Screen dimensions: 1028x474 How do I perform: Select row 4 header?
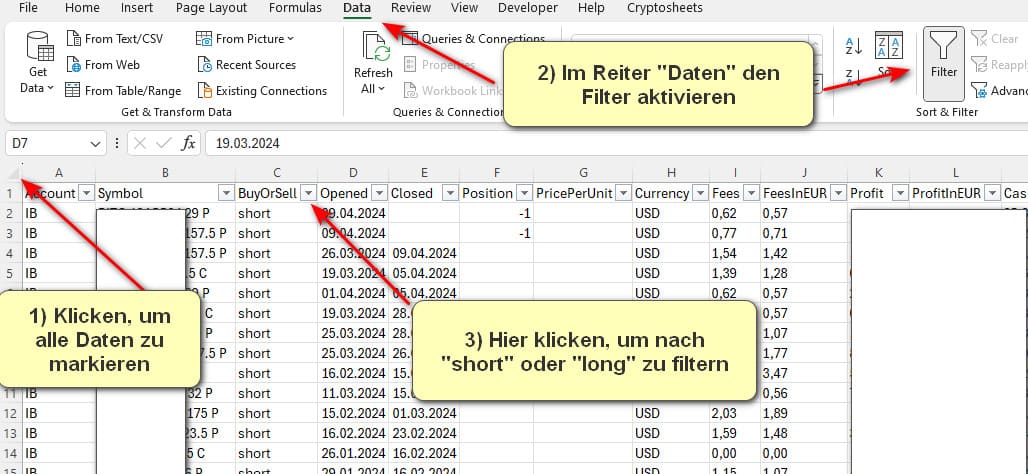[x=10, y=253]
